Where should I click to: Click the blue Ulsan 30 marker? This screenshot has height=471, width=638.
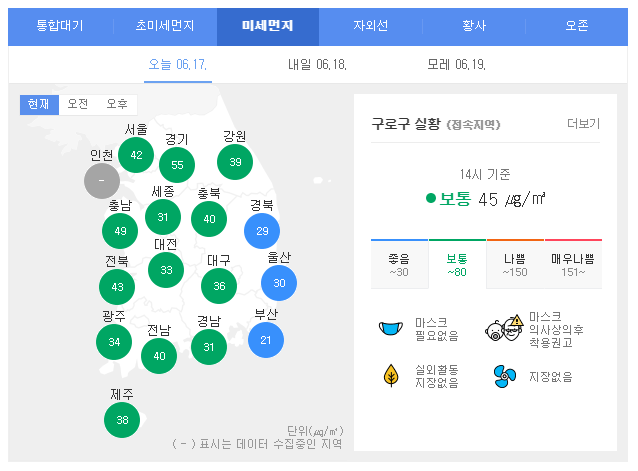tap(279, 283)
